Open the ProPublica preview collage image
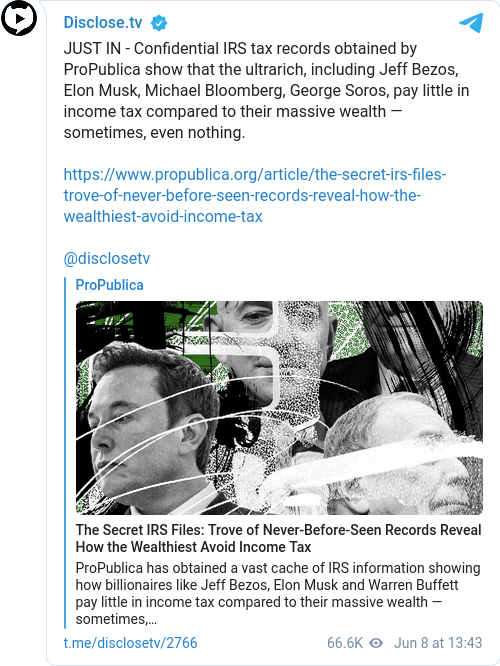The image size is (500, 666). [279, 408]
